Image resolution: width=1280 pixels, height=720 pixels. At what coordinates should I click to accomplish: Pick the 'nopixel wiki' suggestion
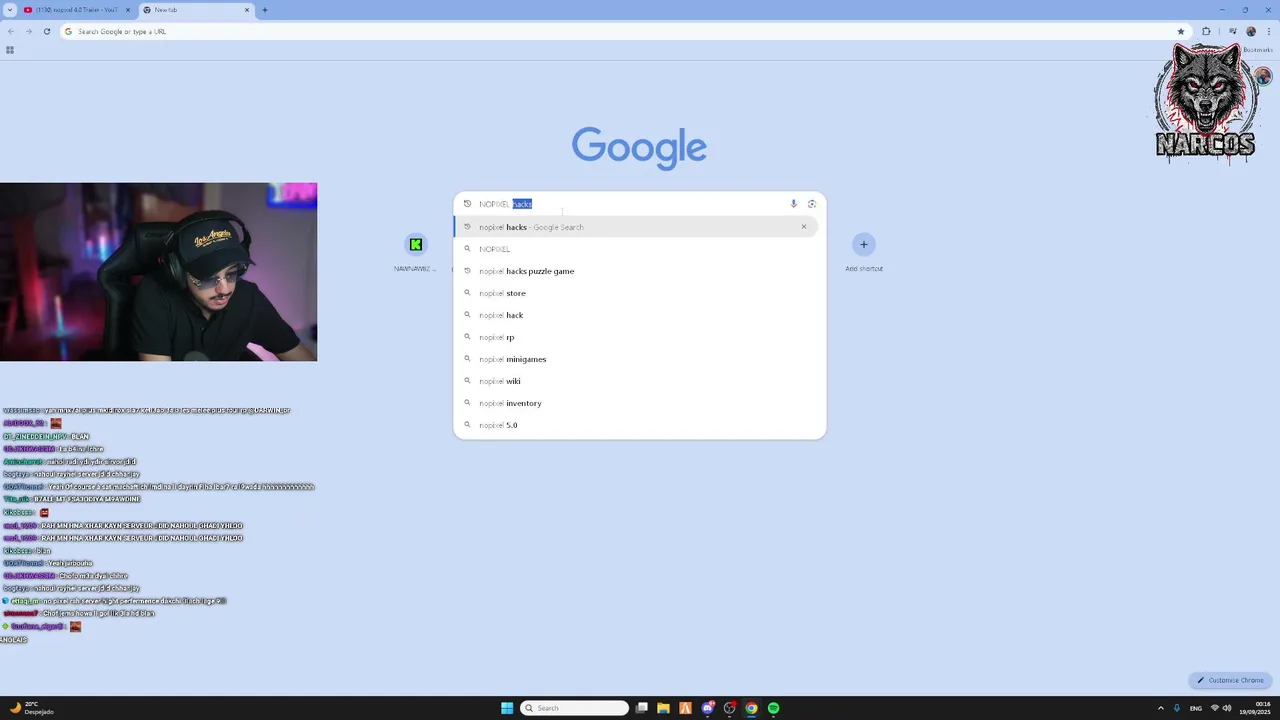click(x=636, y=381)
